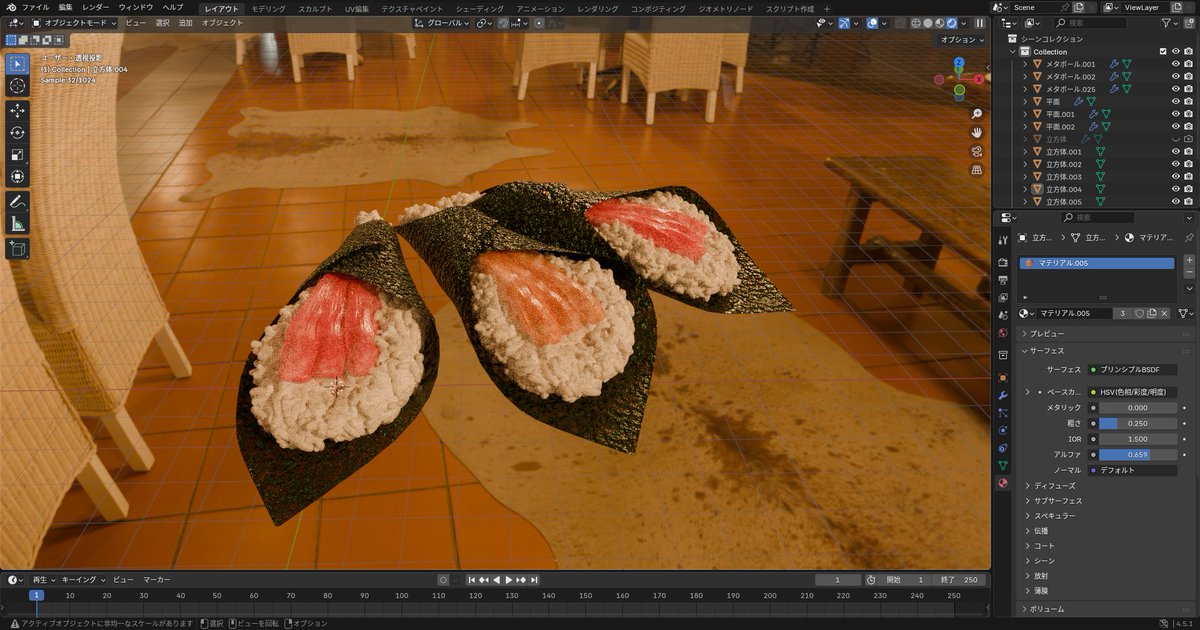Screen dimensions: 1200x630
Task: Open the グローバル transform orientation dropdown
Action: click(439, 22)
